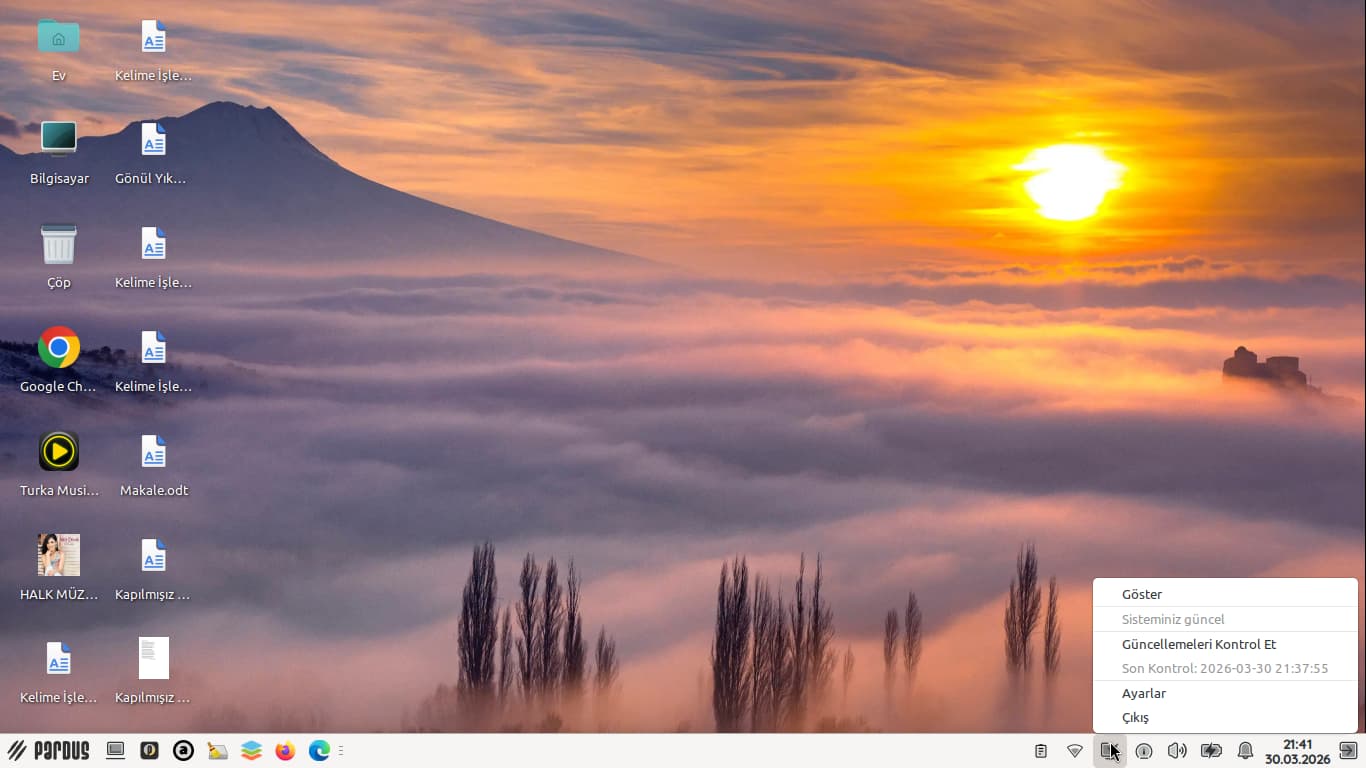Click the show desktop icon in taskbar
This screenshot has width=1366, height=768.
[x=116, y=750]
